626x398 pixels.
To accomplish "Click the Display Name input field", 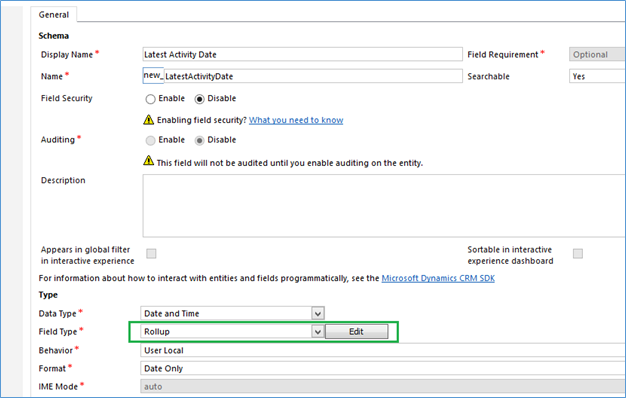I will [302, 54].
